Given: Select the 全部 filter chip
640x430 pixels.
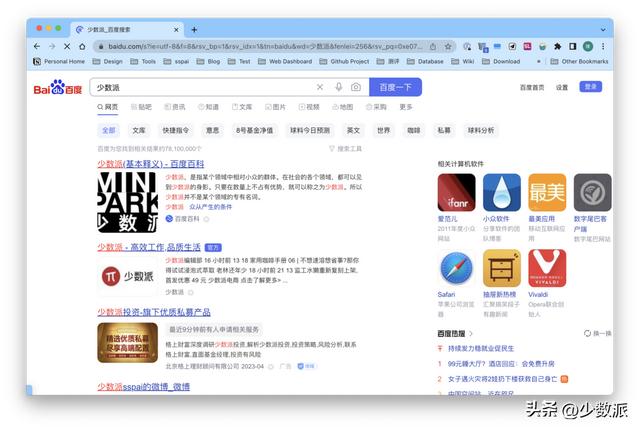Looking at the screenshot, I should click(x=109, y=131).
